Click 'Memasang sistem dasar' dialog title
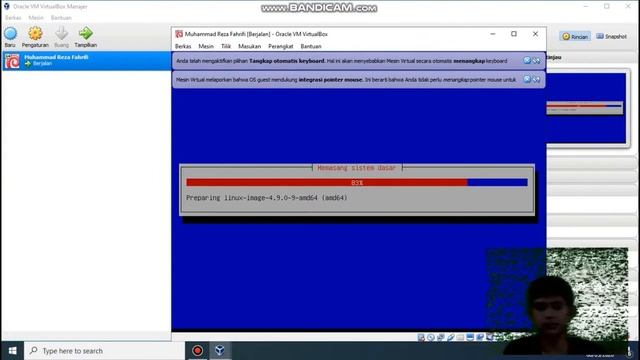Image resolution: width=640 pixels, height=360 pixels. pos(357,168)
